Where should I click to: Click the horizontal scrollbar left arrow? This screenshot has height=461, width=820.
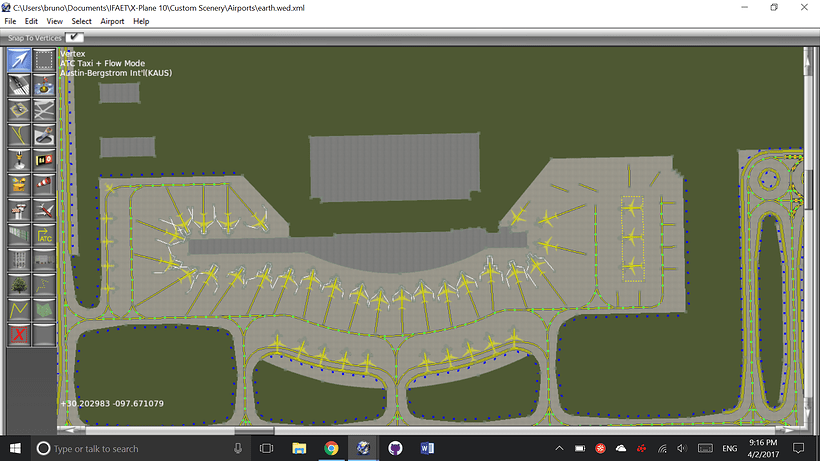[x=70, y=431]
